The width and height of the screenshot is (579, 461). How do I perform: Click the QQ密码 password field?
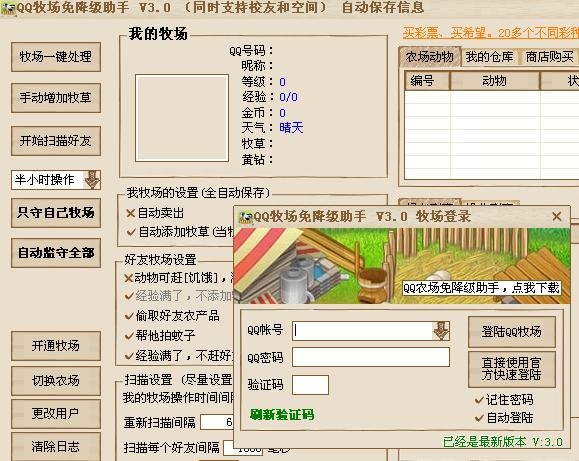coord(371,357)
